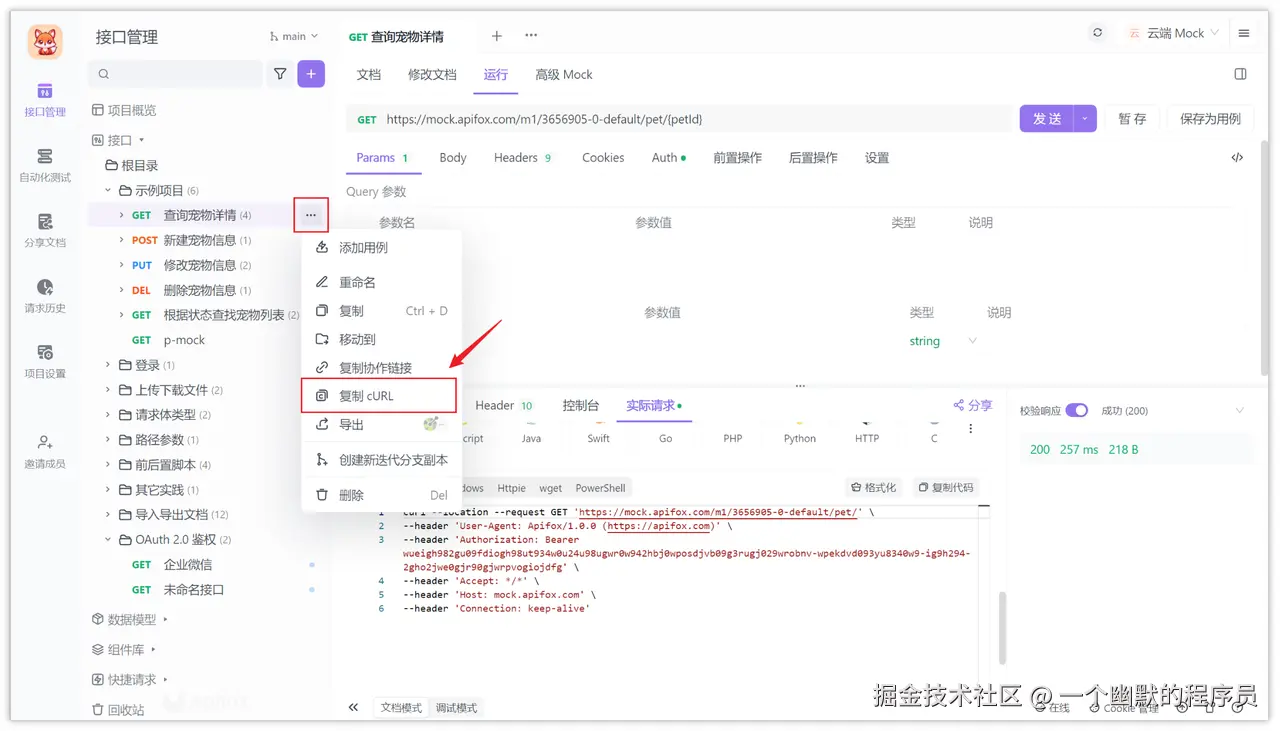Expand the 新建宛物信息 POST item
The height and width of the screenshot is (731, 1280).
coord(121,240)
